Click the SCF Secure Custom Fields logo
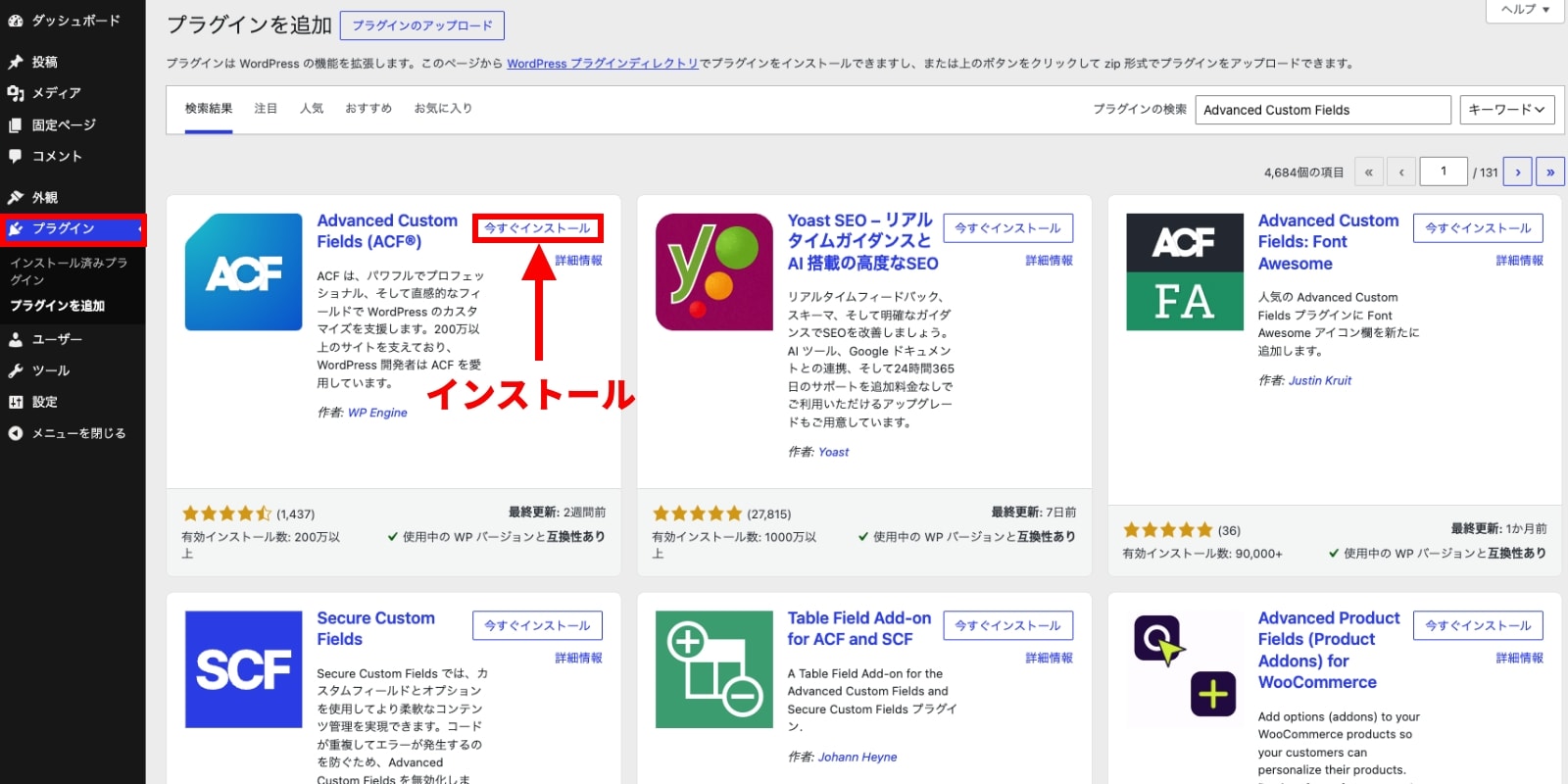 coord(244,669)
